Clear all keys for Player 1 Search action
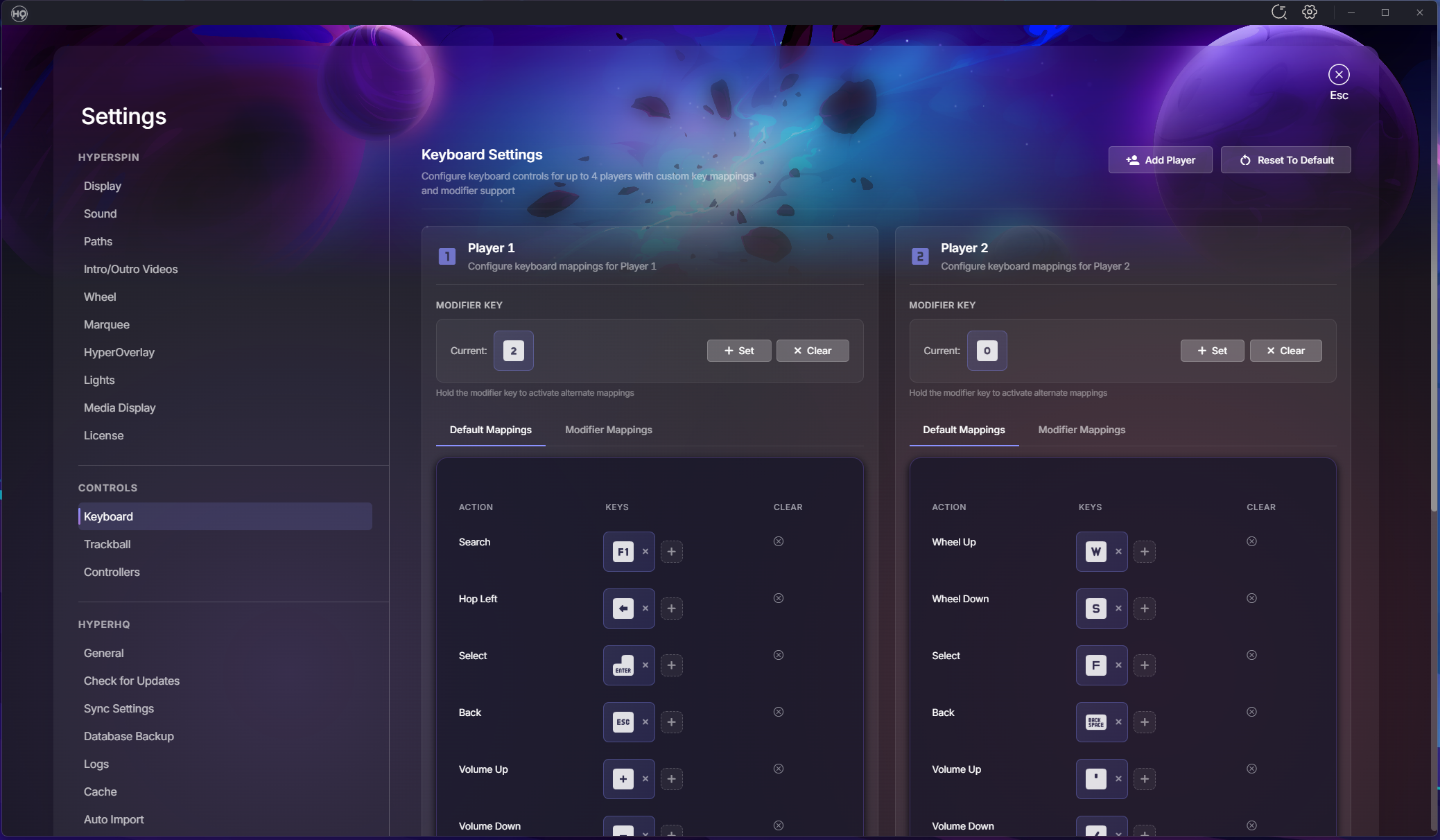Image resolution: width=1440 pixels, height=840 pixels. click(x=778, y=541)
